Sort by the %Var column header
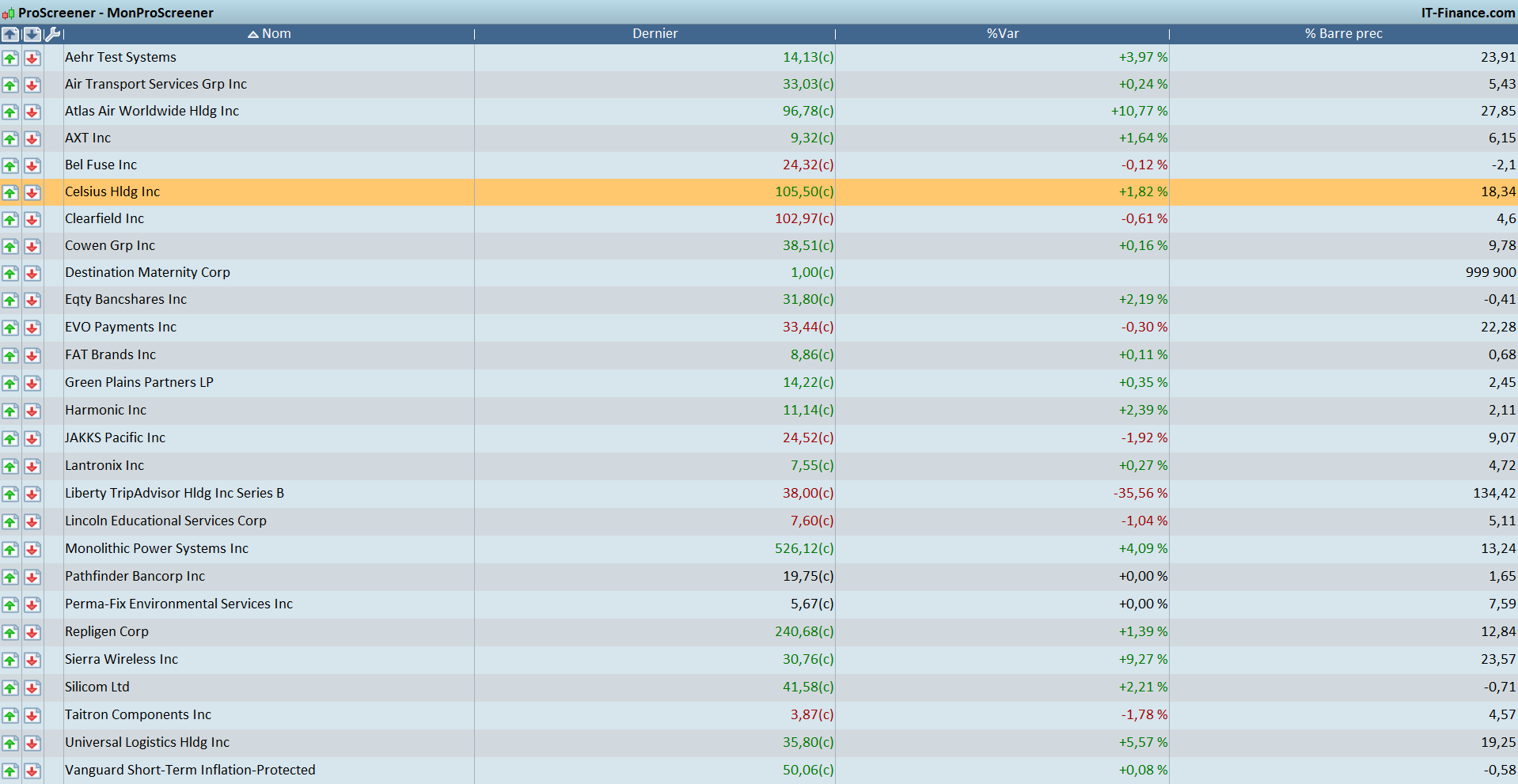The height and width of the screenshot is (784, 1518). pos(1002,33)
